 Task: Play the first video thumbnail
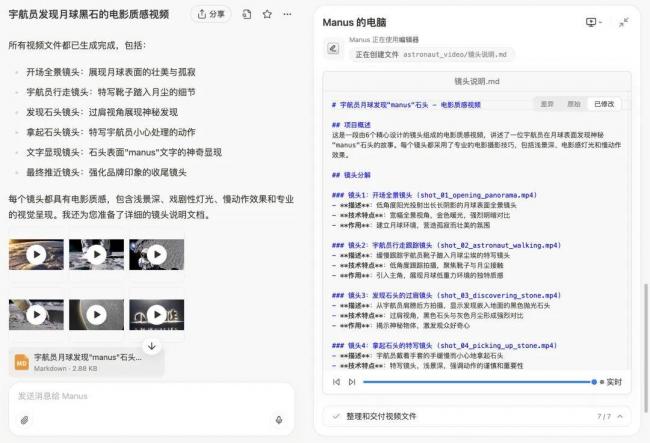36,255
